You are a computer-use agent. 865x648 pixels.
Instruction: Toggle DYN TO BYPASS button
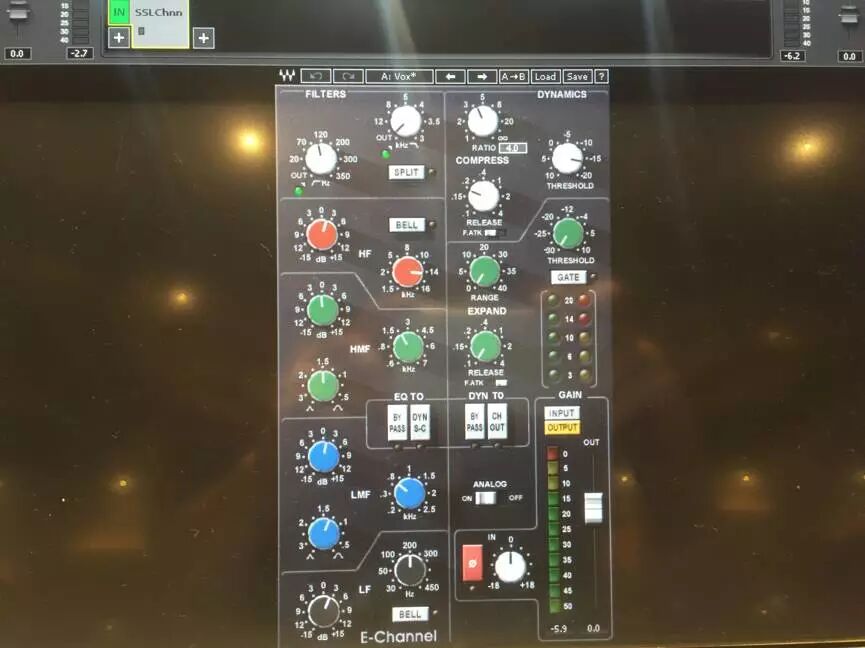(x=474, y=422)
